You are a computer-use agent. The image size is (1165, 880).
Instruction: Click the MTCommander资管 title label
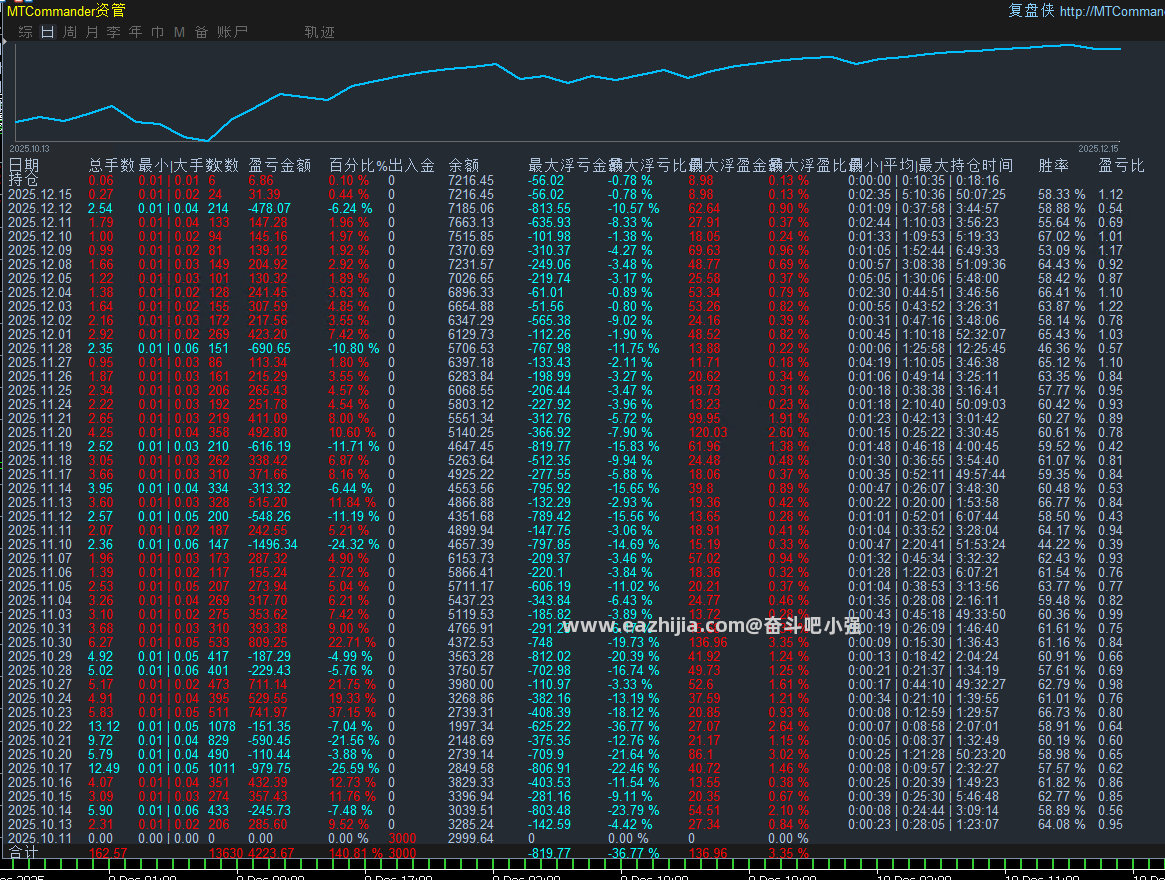(x=66, y=10)
